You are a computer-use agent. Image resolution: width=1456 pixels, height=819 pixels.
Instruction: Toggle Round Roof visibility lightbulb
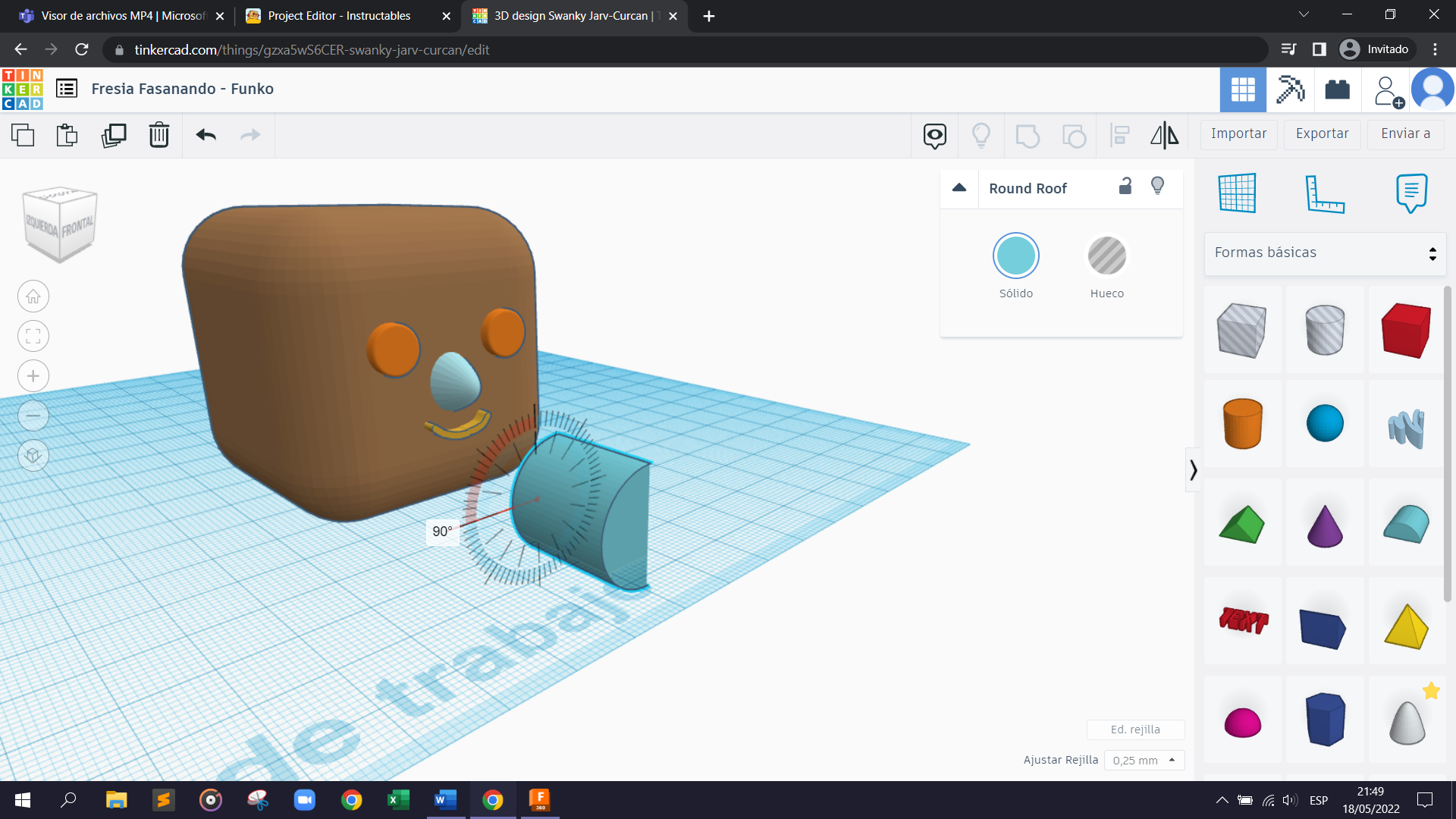click(x=1157, y=187)
